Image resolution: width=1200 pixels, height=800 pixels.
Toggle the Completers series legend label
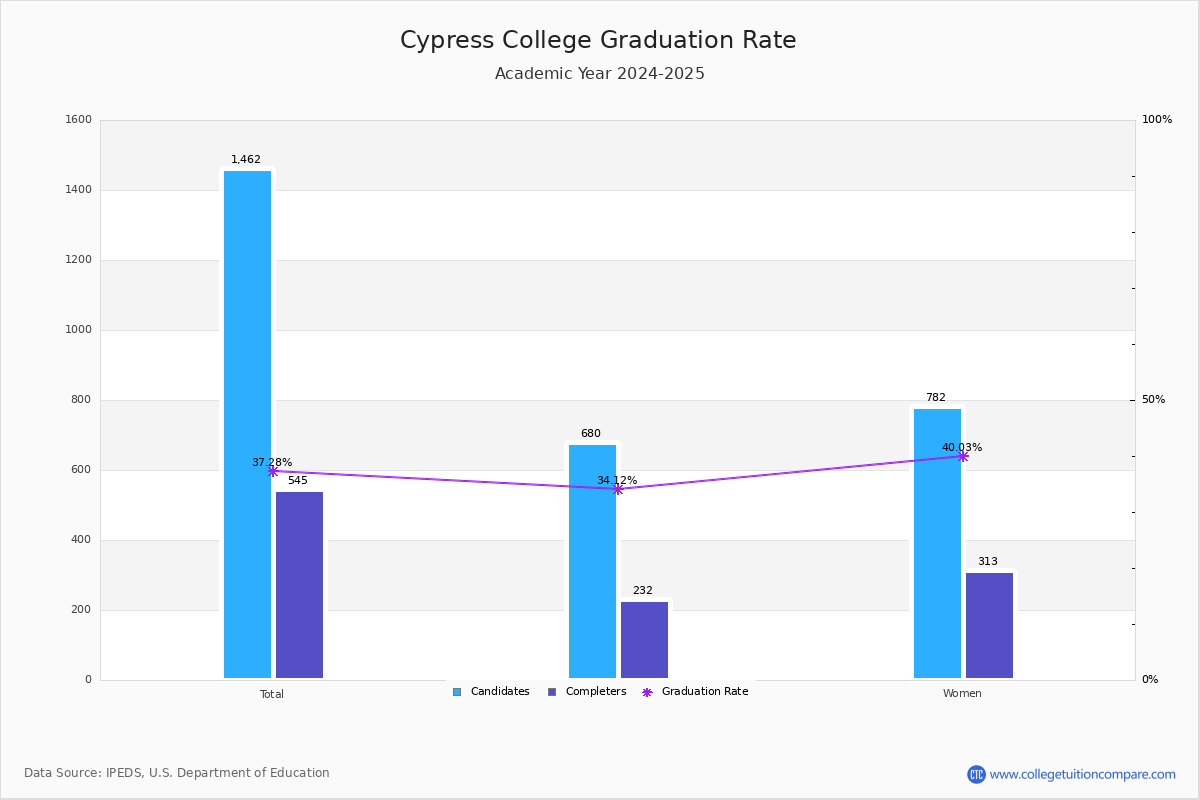[596, 692]
